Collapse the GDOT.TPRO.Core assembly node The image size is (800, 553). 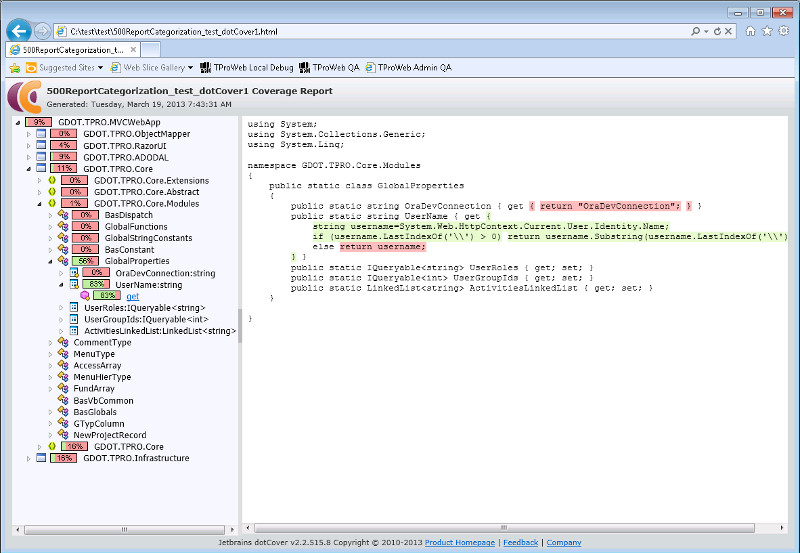pyautogui.click(x=29, y=169)
